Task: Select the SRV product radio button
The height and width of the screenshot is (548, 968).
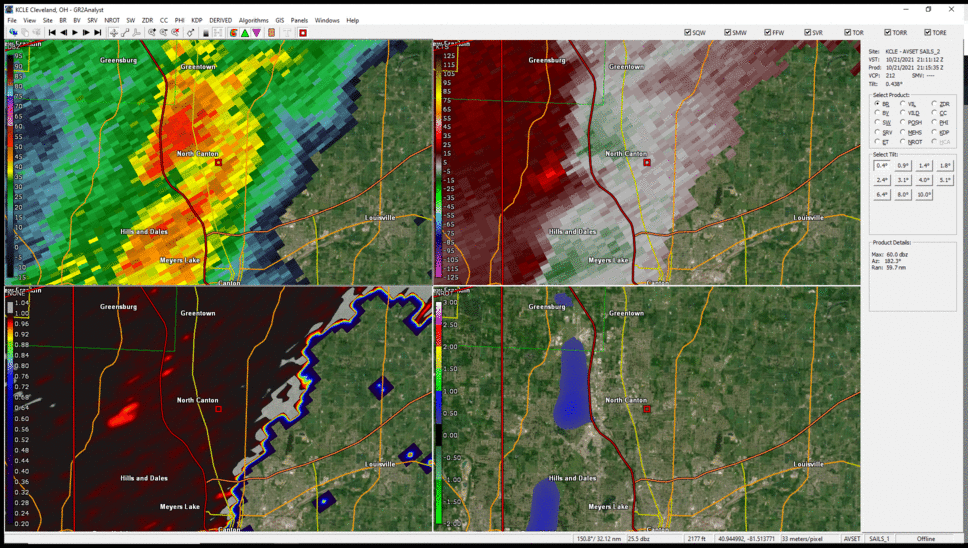Action: coord(877,132)
